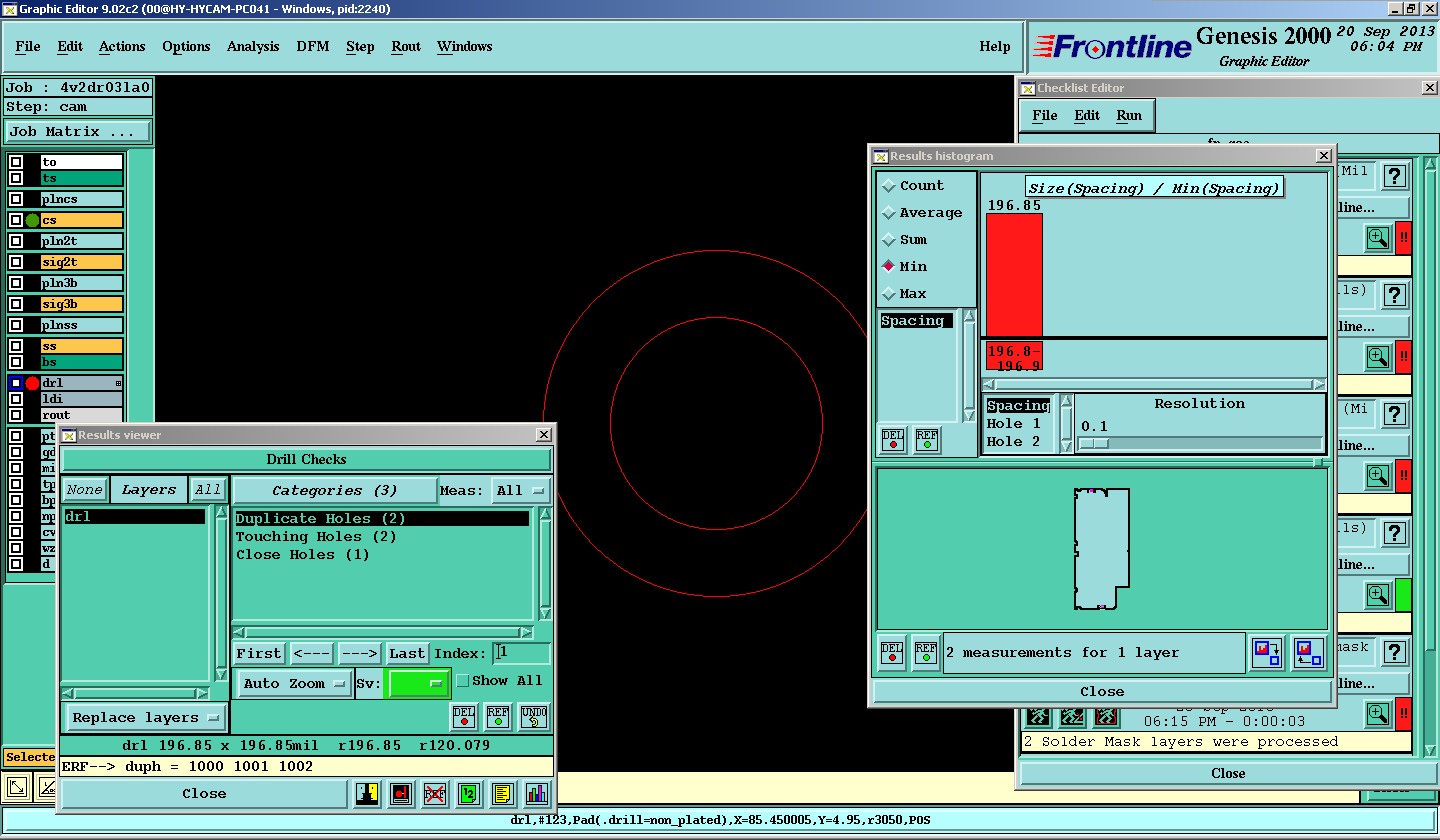Image resolution: width=1440 pixels, height=840 pixels.
Task: Click the histogram chart icon in Results viewer
Action: [537, 794]
